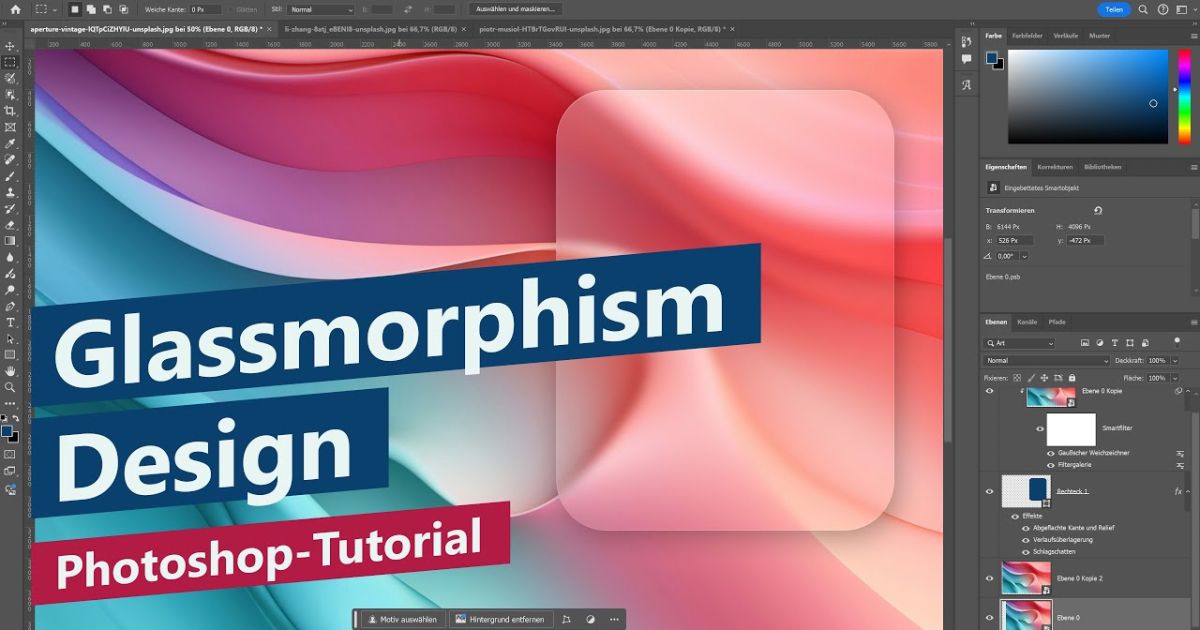Select the Eyedropper tool
Viewport: 1200px width, 630px height.
pyautogui.click(x=10, y=144)
